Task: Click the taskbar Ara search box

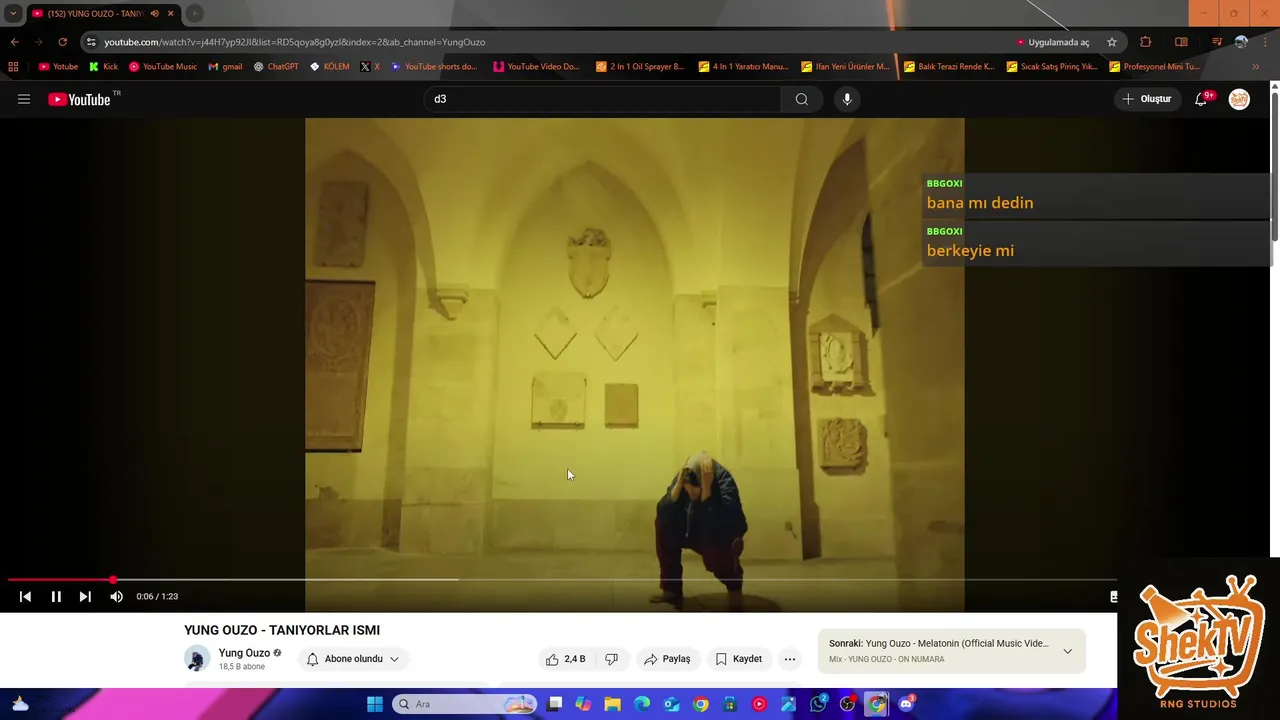Action: pyautogui.click(x=464, y=704)
